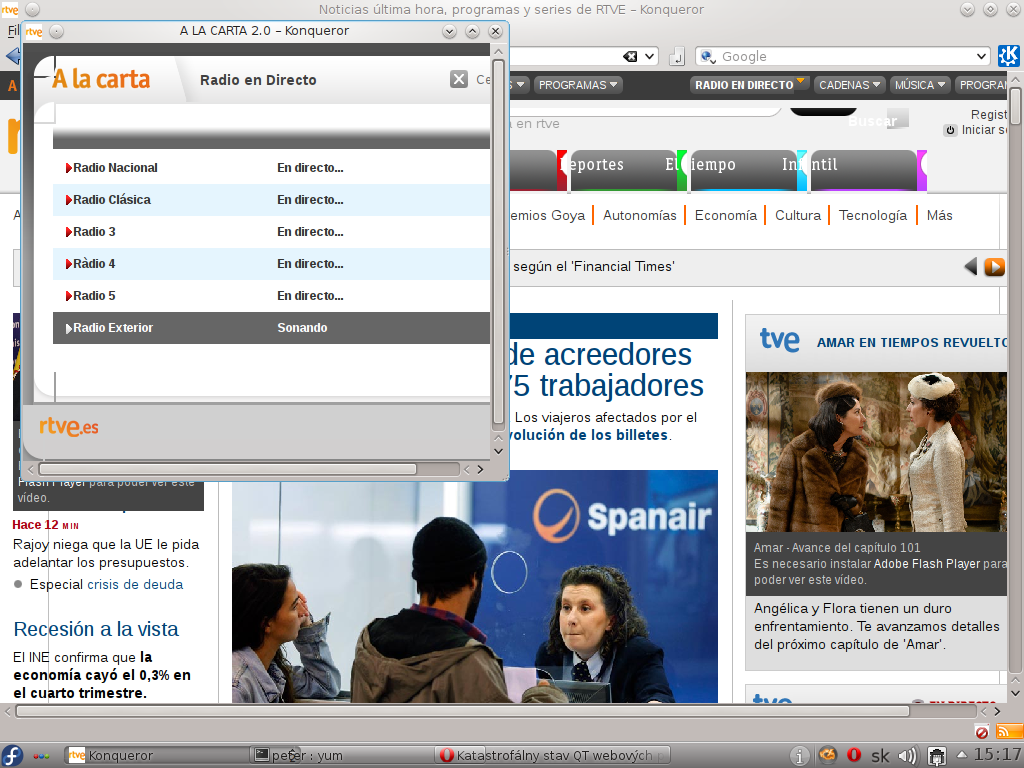Screen dimensions: 1024x768
Task: Open Rajoy niega UE presupuestos news item
Action: (106, 553)
